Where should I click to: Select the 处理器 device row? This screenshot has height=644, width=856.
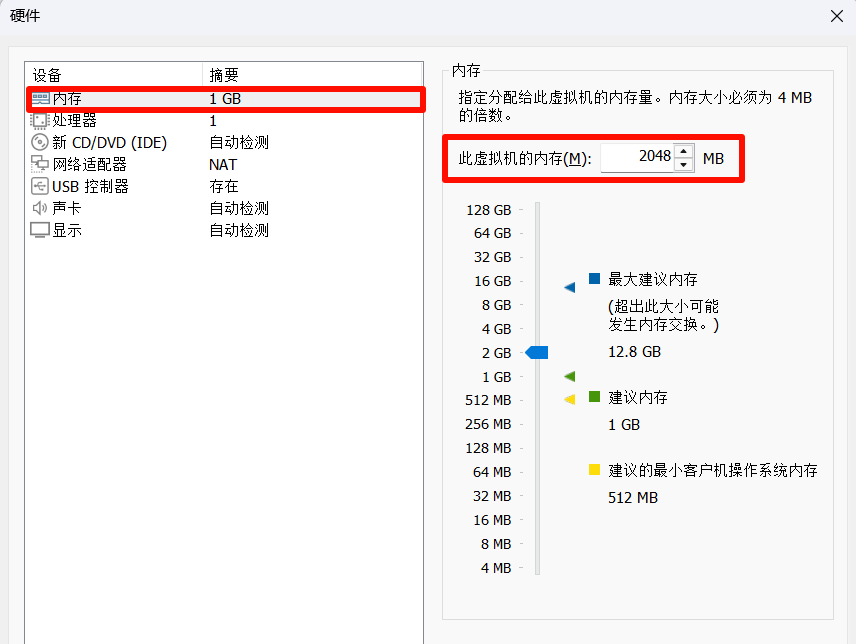224,121
